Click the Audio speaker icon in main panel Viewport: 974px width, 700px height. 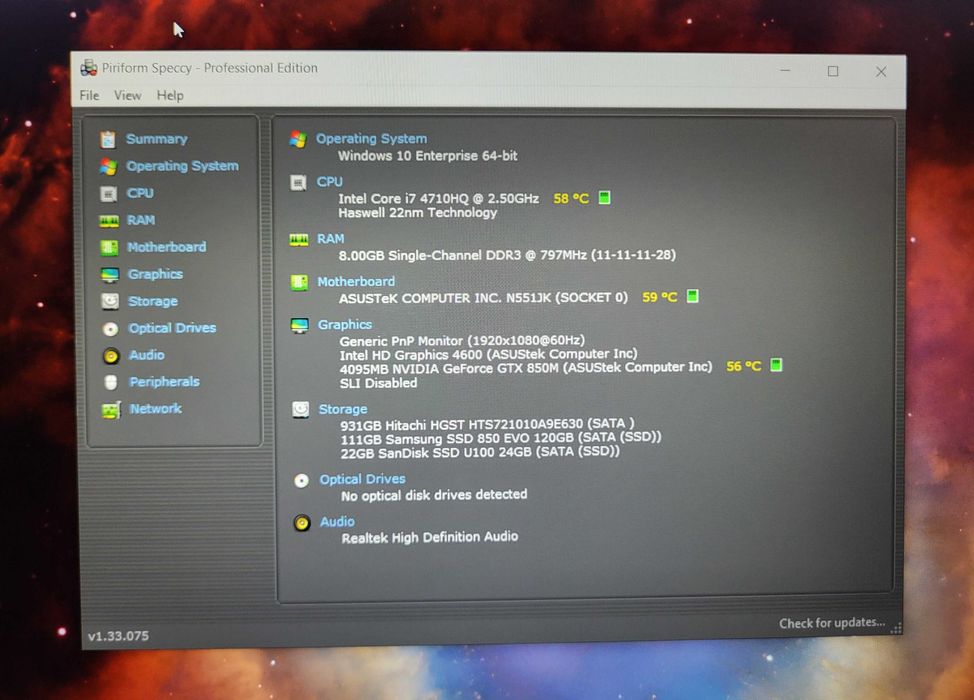[302, 523]
